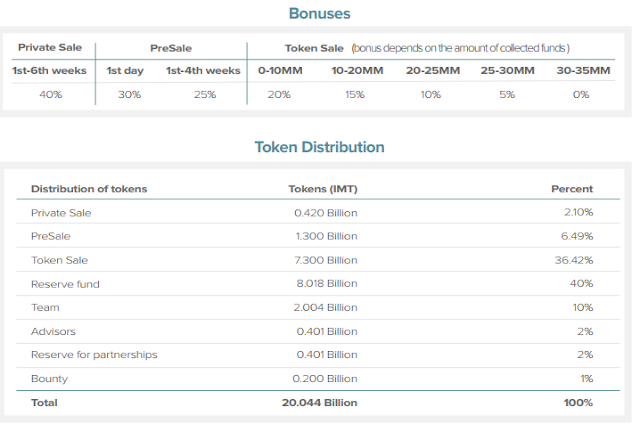Click the 40% bonus value
Screen dimensions: 640x432
pos(50,95)
